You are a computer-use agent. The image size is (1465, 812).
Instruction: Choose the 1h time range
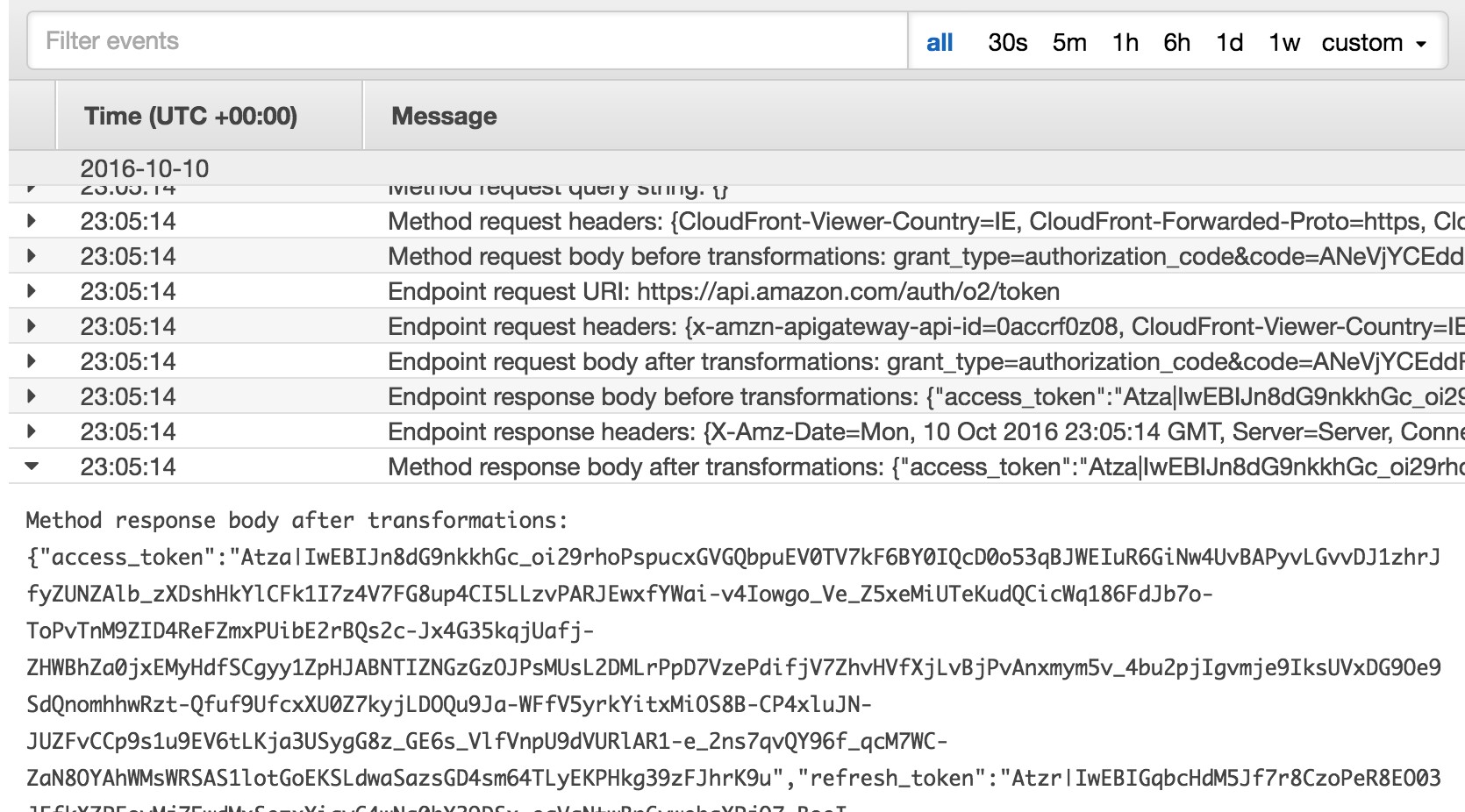pyautogui.click(x=1125, y=42)
